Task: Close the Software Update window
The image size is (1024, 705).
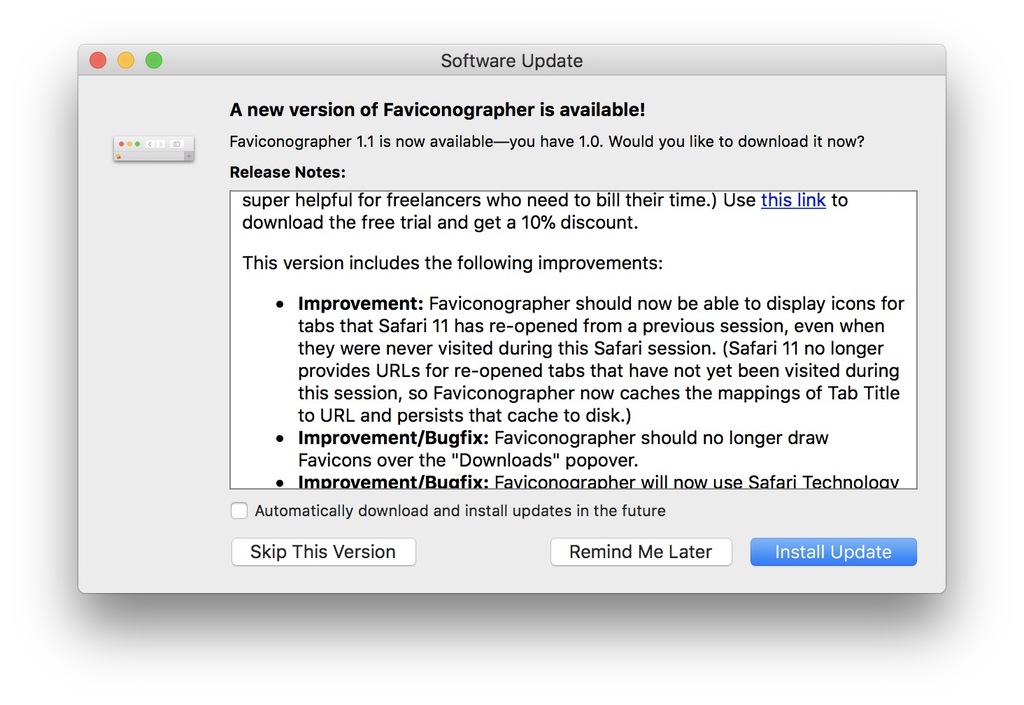Action: [x=98, y=60]
